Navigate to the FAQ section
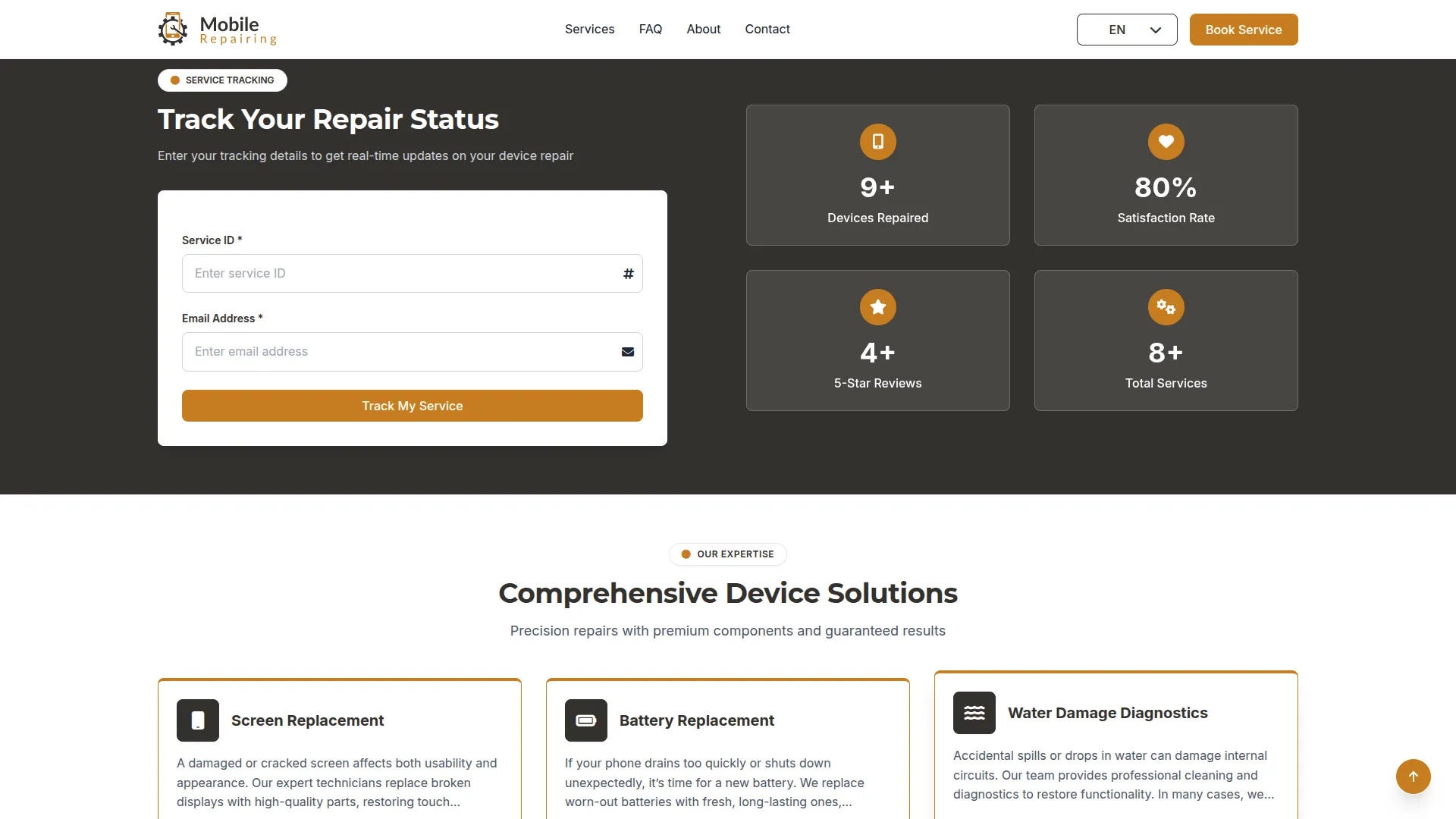Image resolution: width=1456 pixels, height=819 pixels. point(650,29)
